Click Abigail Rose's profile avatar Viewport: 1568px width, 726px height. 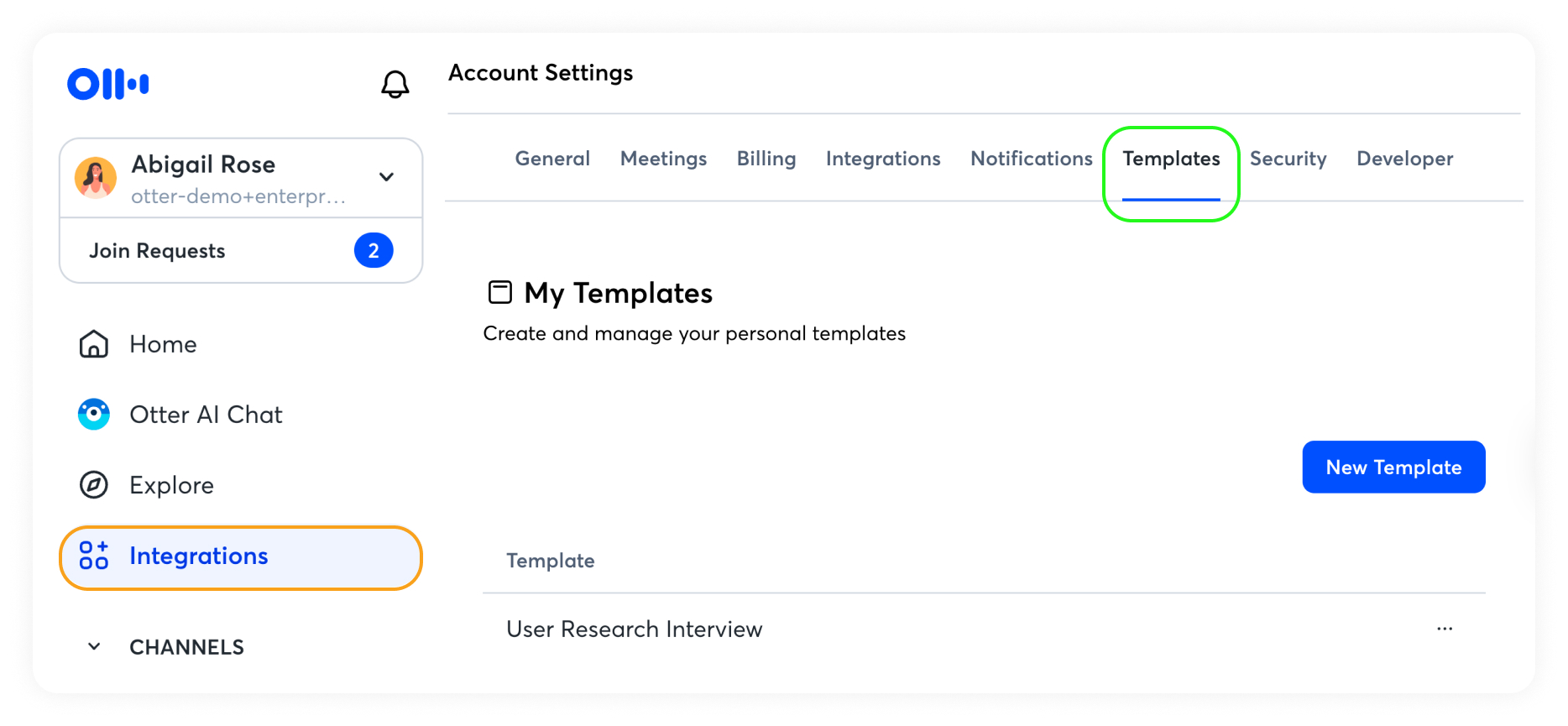(96, 177)
